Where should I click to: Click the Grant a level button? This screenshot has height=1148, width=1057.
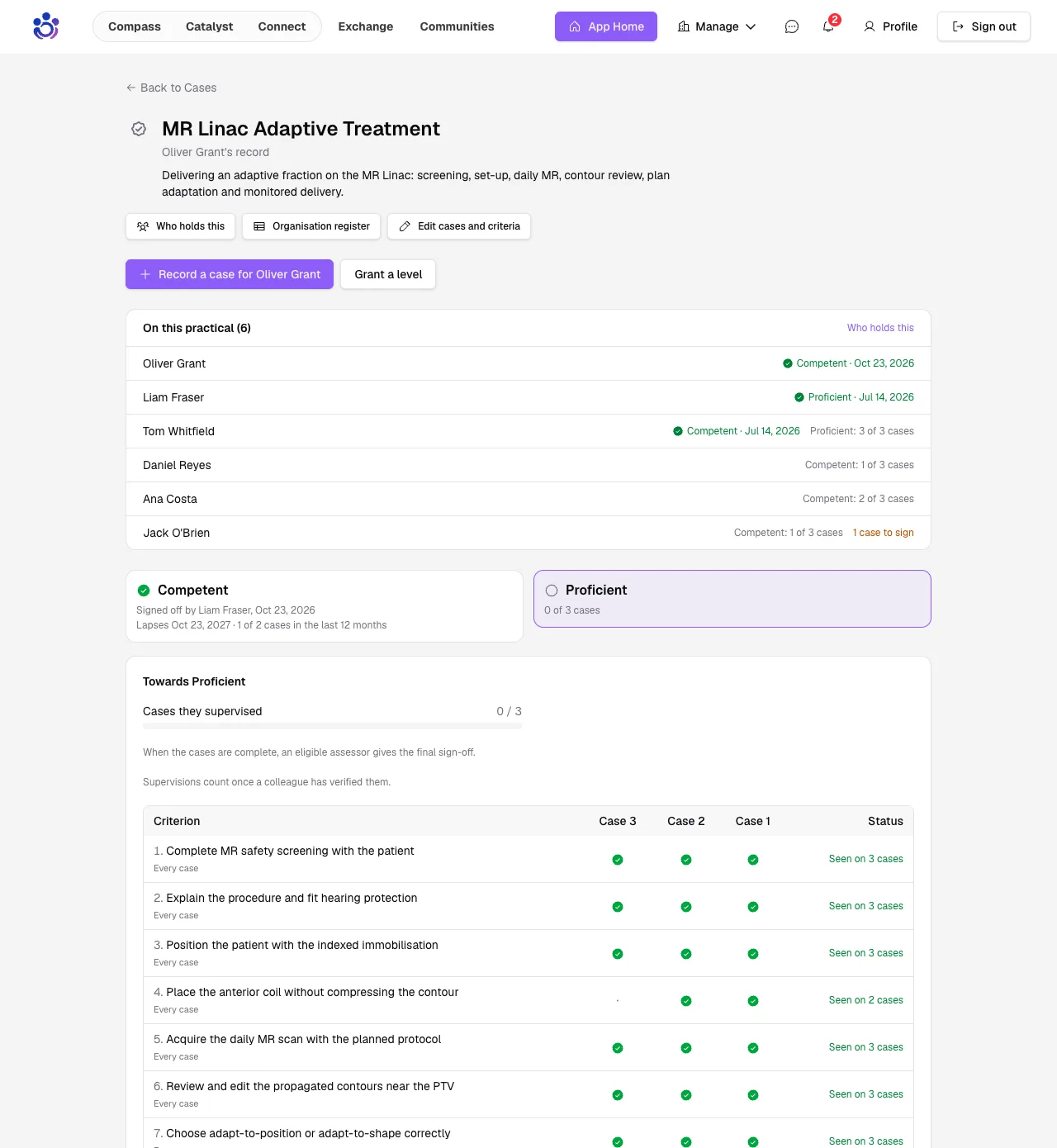coord(388,274)
